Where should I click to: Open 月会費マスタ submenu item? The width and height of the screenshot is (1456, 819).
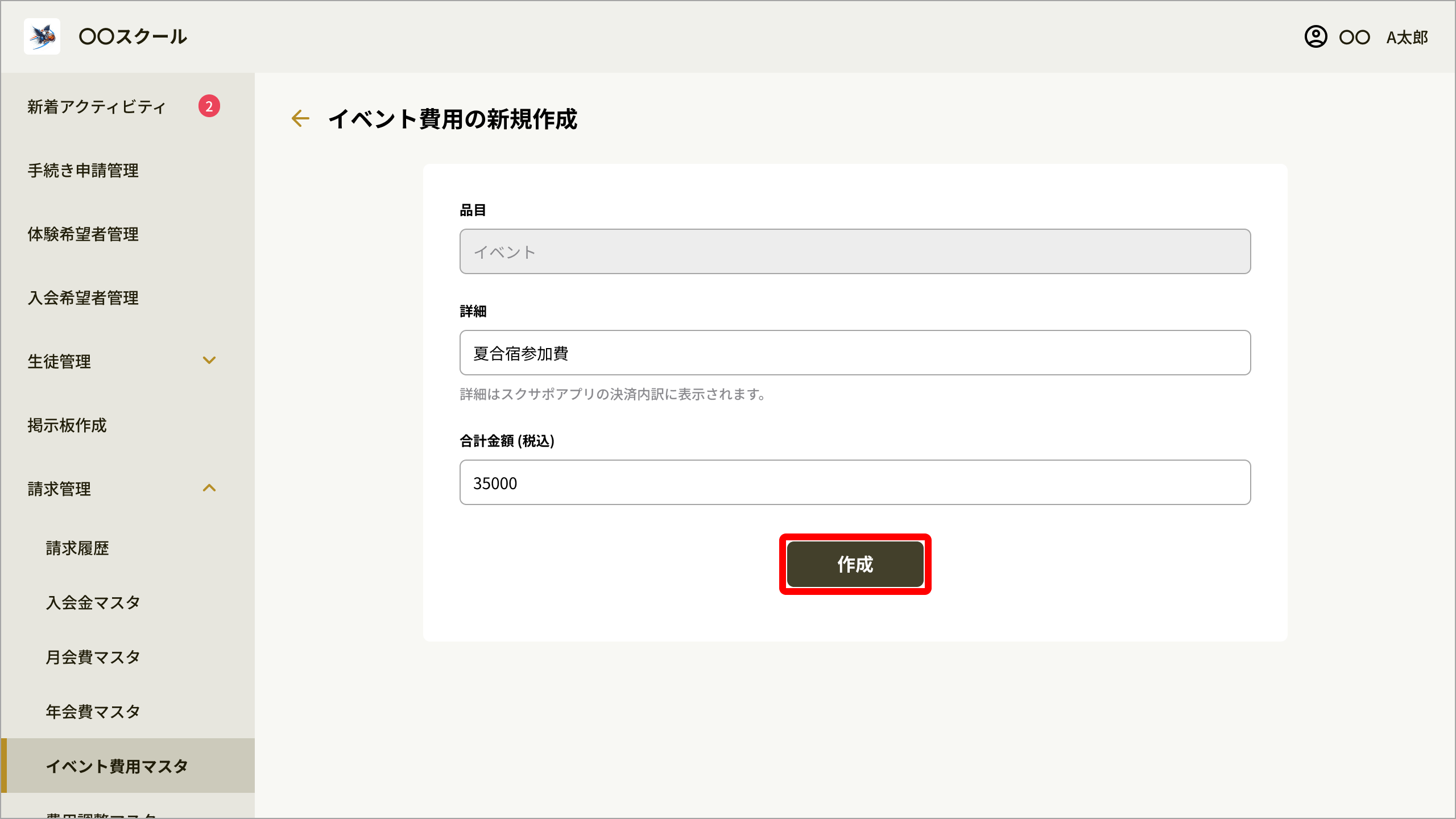(93, 657)
